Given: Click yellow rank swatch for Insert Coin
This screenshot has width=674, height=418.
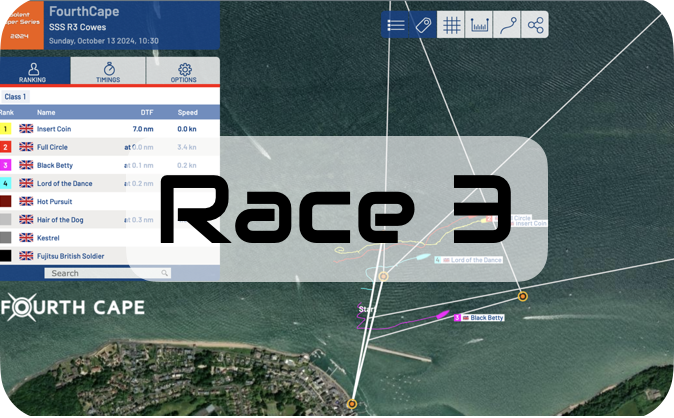Looking at the screenshot, I should pos(6,129).
